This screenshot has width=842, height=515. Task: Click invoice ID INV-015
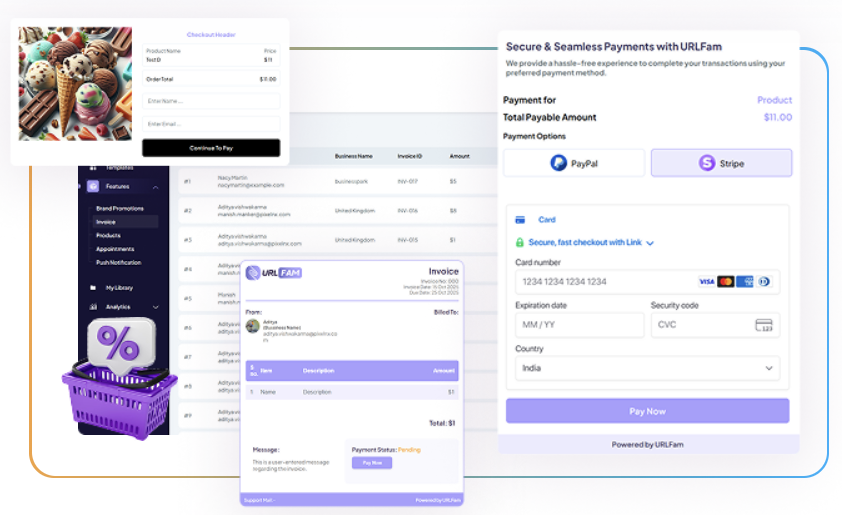click(x=408, y=240)
